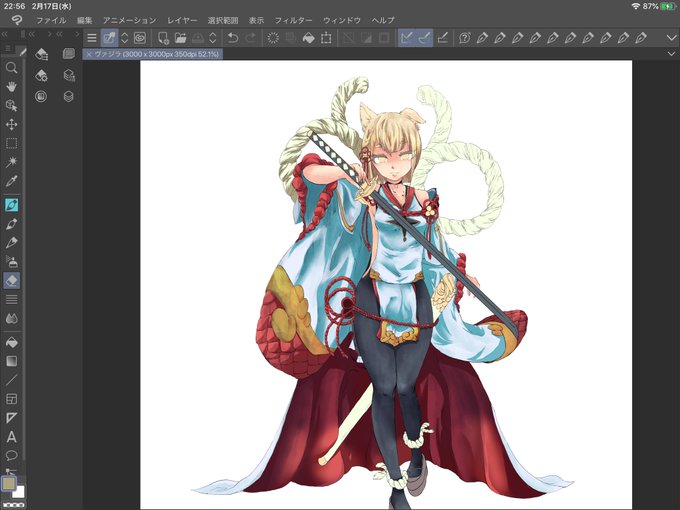The image size is (680, 510).
Task: Select last pen preset in command bar
Action: point(641,38)
